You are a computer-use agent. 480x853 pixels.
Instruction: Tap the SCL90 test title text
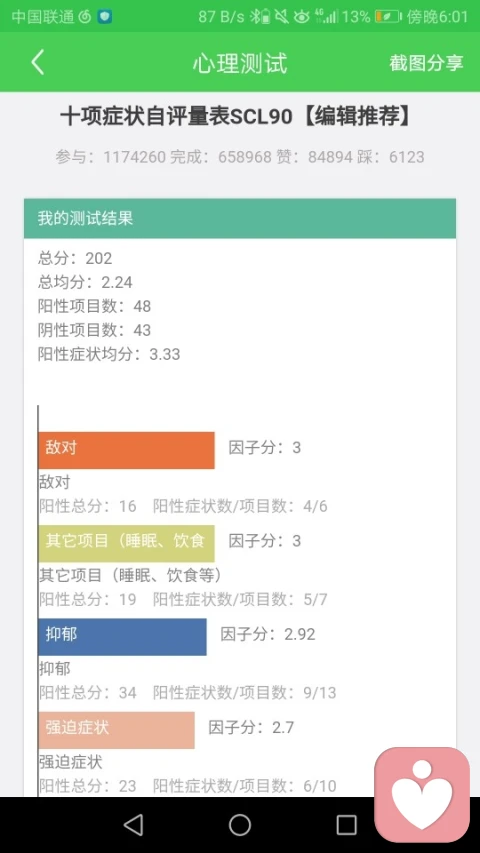pyautogui.click(x=237, y=116)
